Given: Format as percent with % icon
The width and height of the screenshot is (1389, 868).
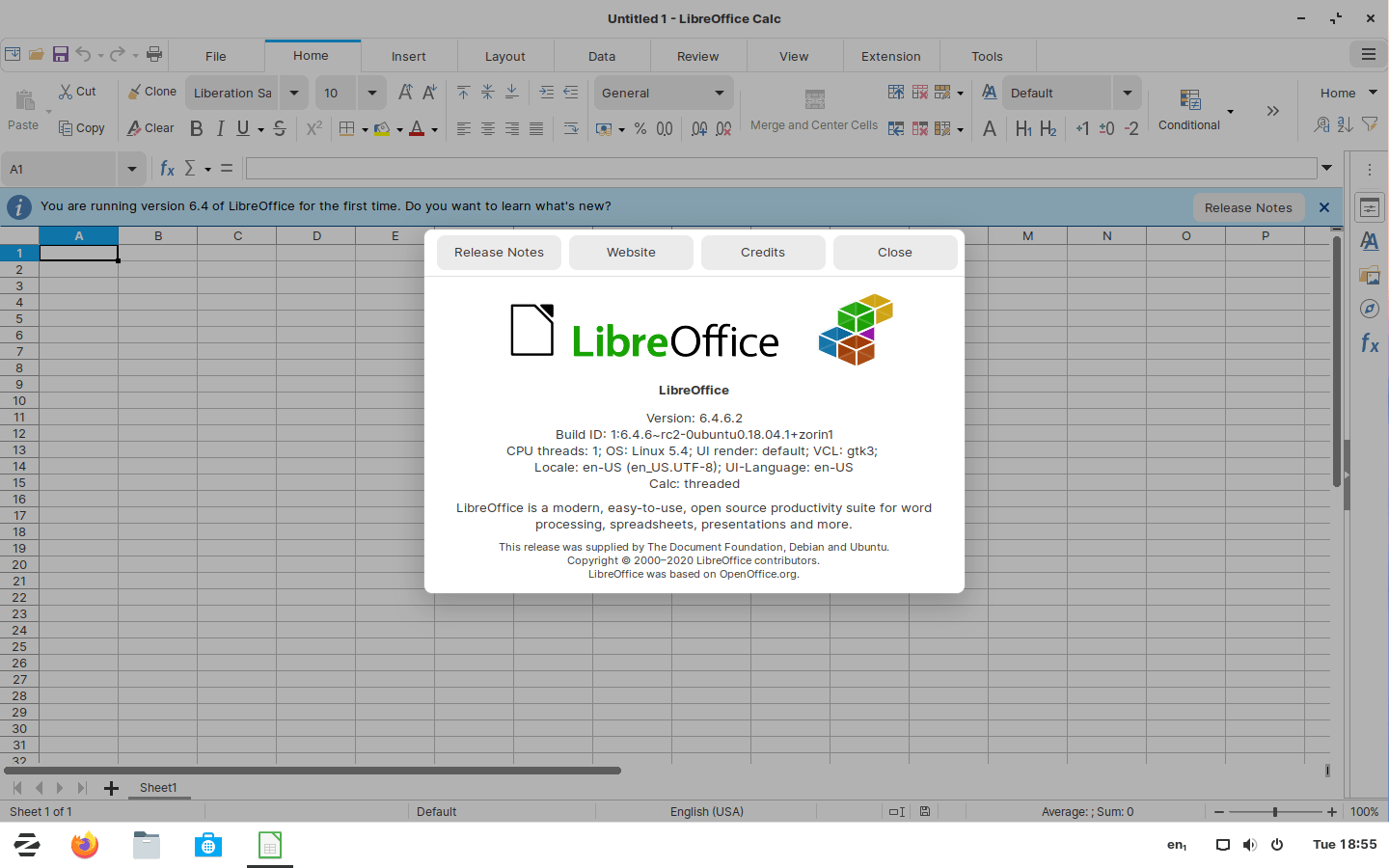Looking at the screenshot, I should pyautogui.click(x=640, y=128).
